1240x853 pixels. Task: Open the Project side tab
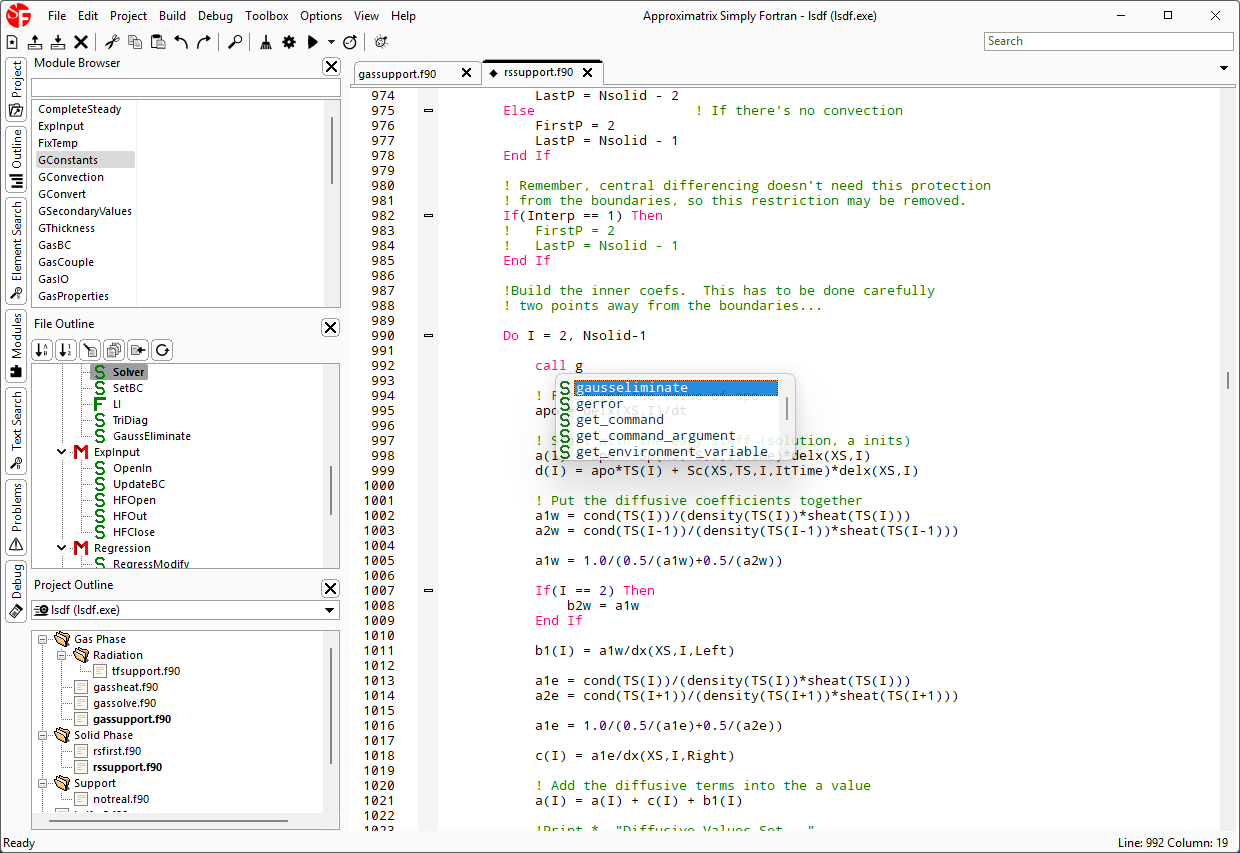coord(16,91)
